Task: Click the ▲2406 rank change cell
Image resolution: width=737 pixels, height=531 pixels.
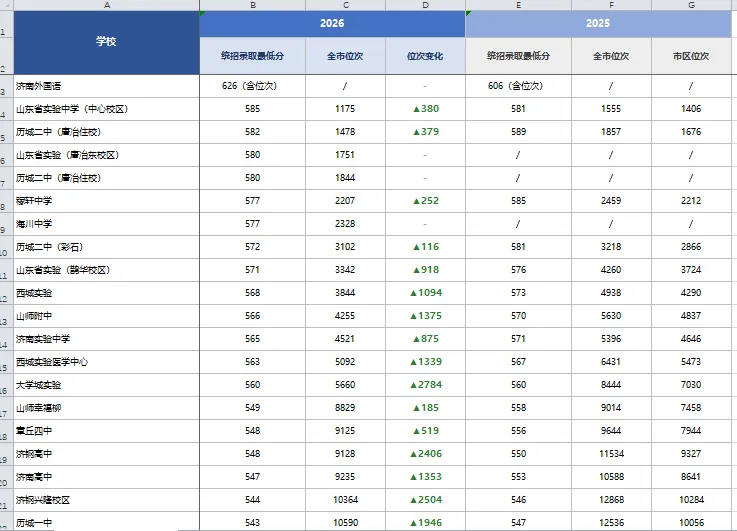Action: pyautogui.click(x=425, y=454)
